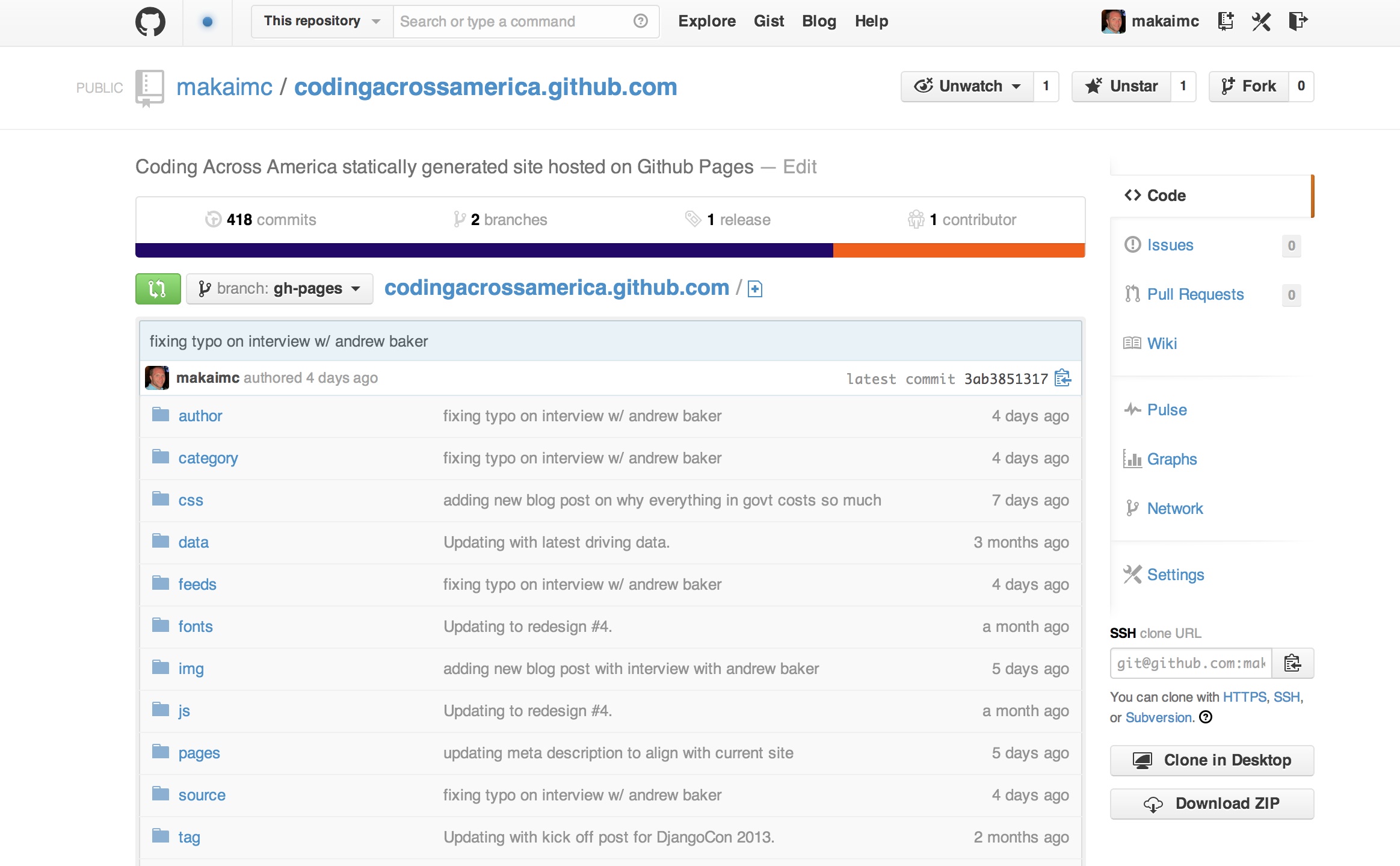Open the This repository search scope dropdown
Screen dimensions: 1400x866
(x=322, y=22)
